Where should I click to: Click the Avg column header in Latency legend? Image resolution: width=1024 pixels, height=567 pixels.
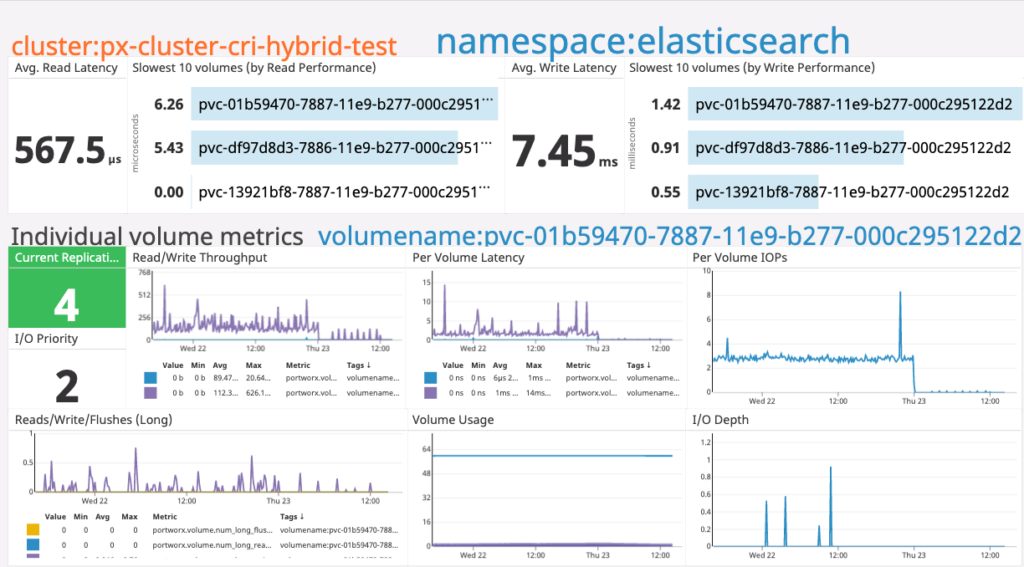point(499,365)
